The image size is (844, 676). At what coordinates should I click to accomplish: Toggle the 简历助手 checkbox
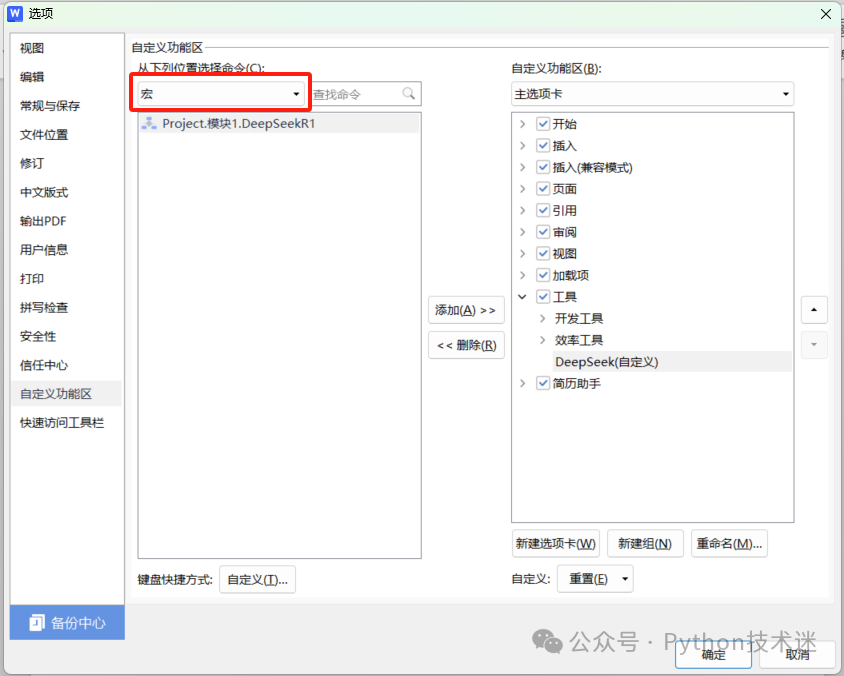pos(543,383)
